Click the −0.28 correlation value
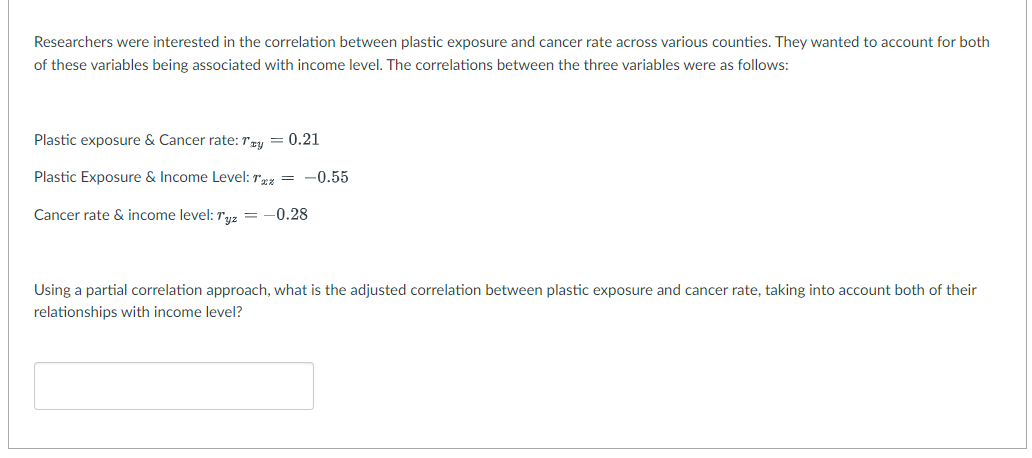 click(x=286, y=214)
